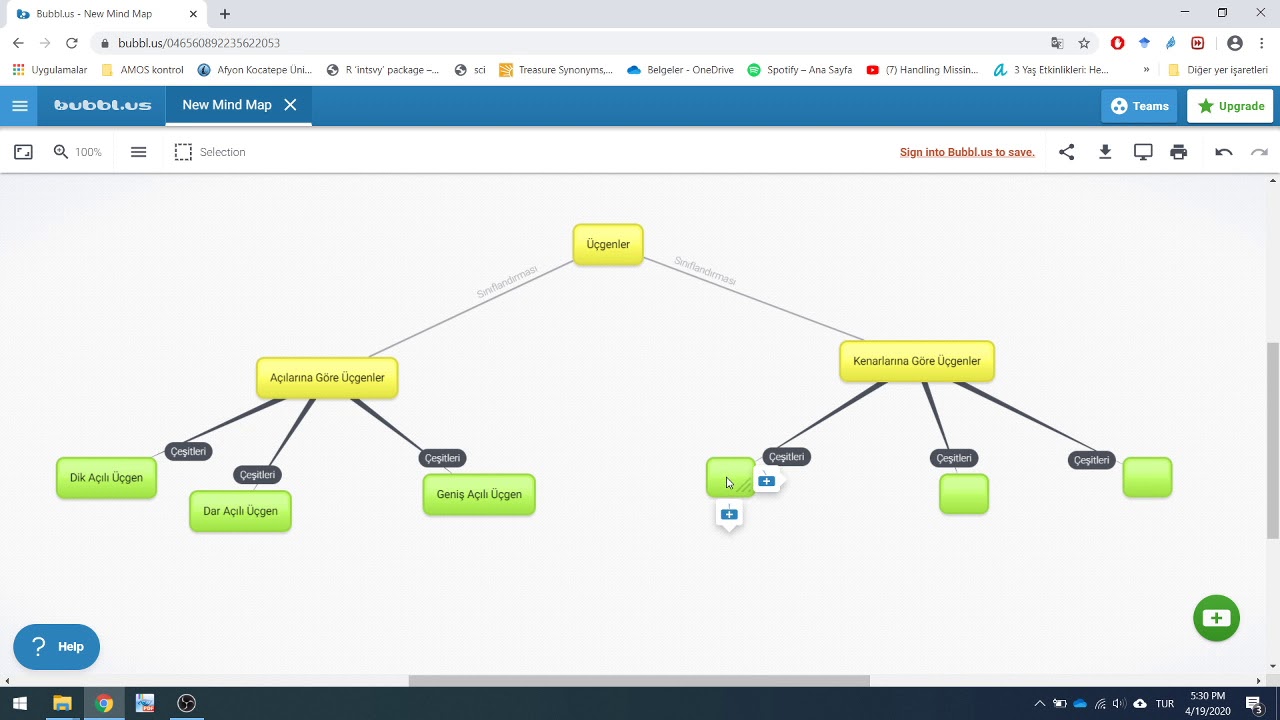Select empty green bubble under middle Çeşitleri
This screenshot has width=1280, height=720.
point(964,494)
